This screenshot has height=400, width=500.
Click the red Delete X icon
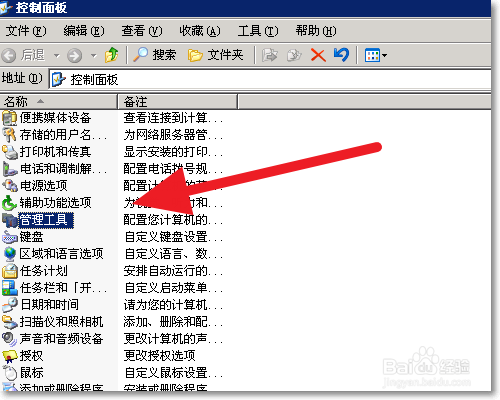click(x=318, y=55)
